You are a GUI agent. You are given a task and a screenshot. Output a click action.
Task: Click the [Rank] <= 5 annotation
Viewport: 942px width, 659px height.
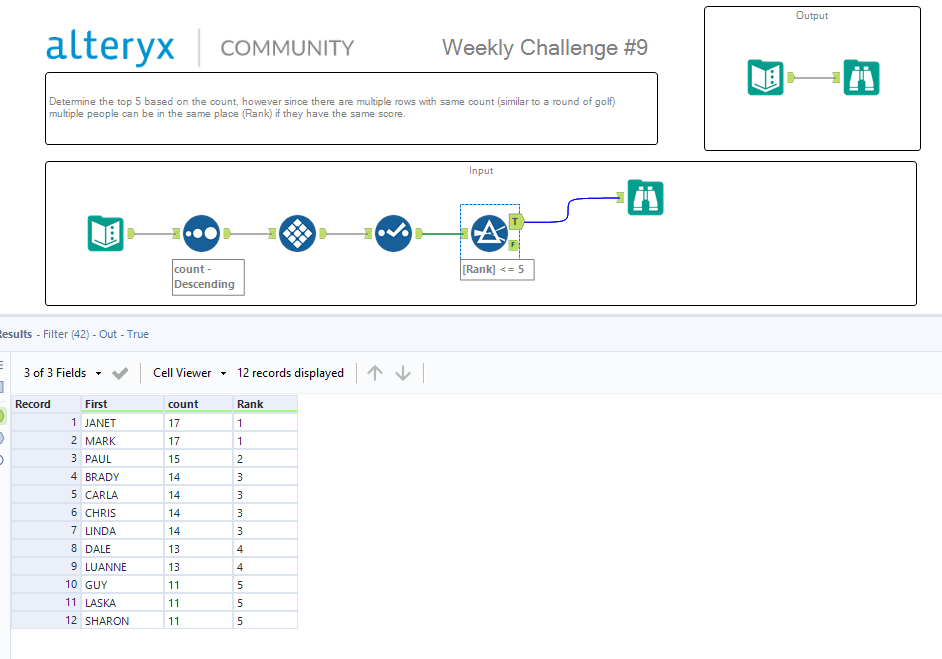coord(497,269)
